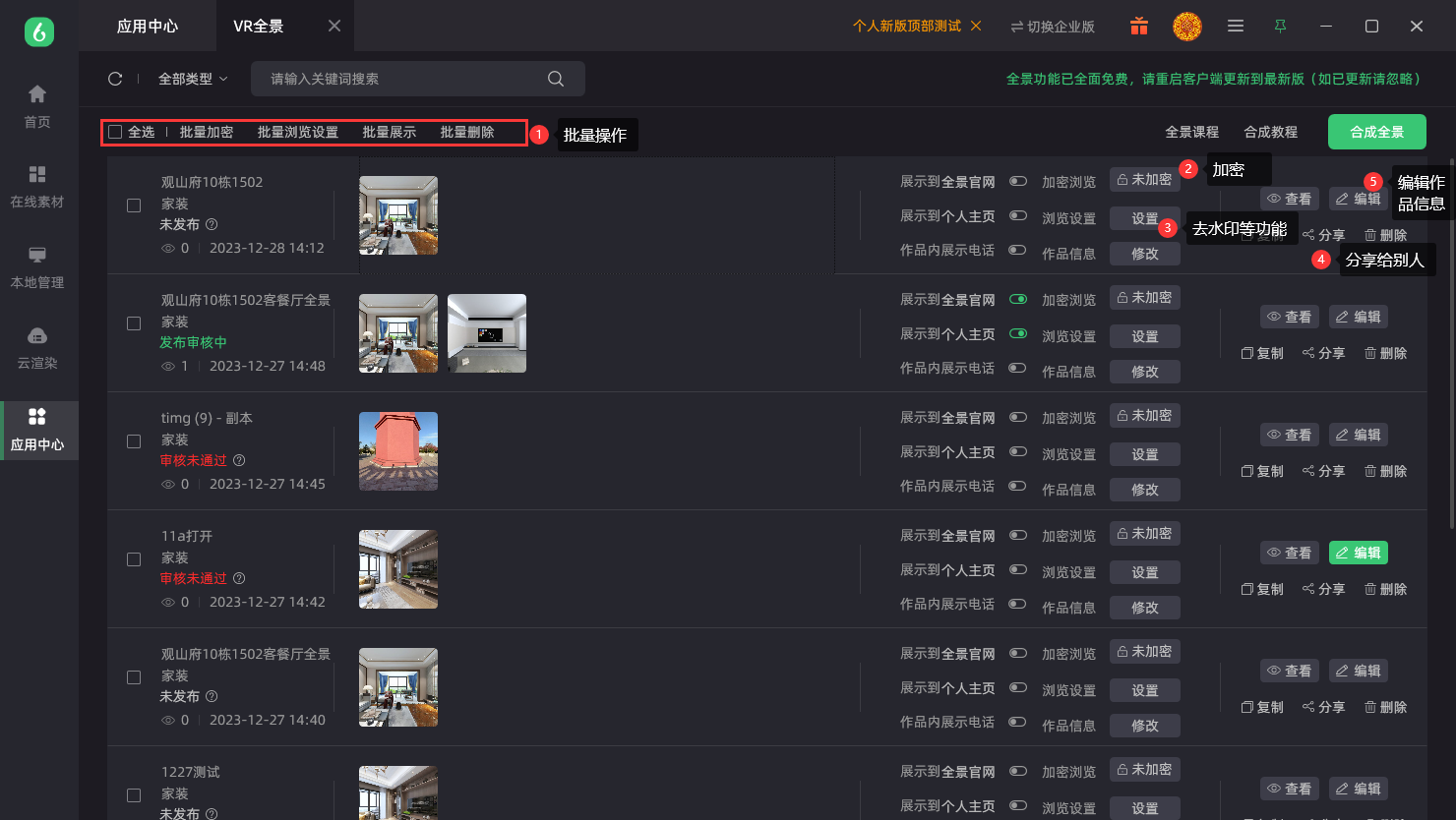Click 批量展示 batch action
The height and width of the screenshot is (820, 1456).
(390, 132)
